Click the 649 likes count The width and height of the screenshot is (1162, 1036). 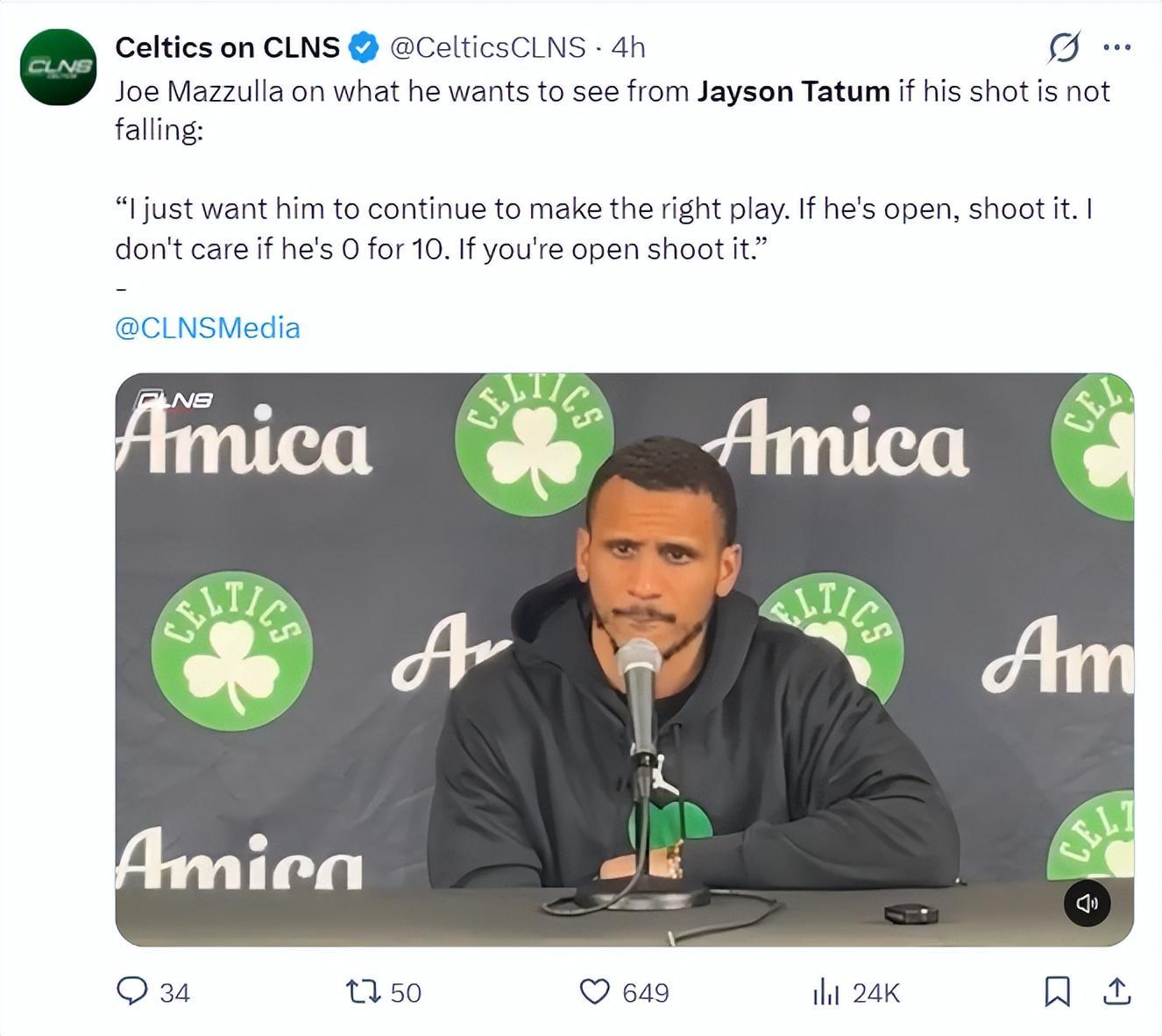coord(646,993)
